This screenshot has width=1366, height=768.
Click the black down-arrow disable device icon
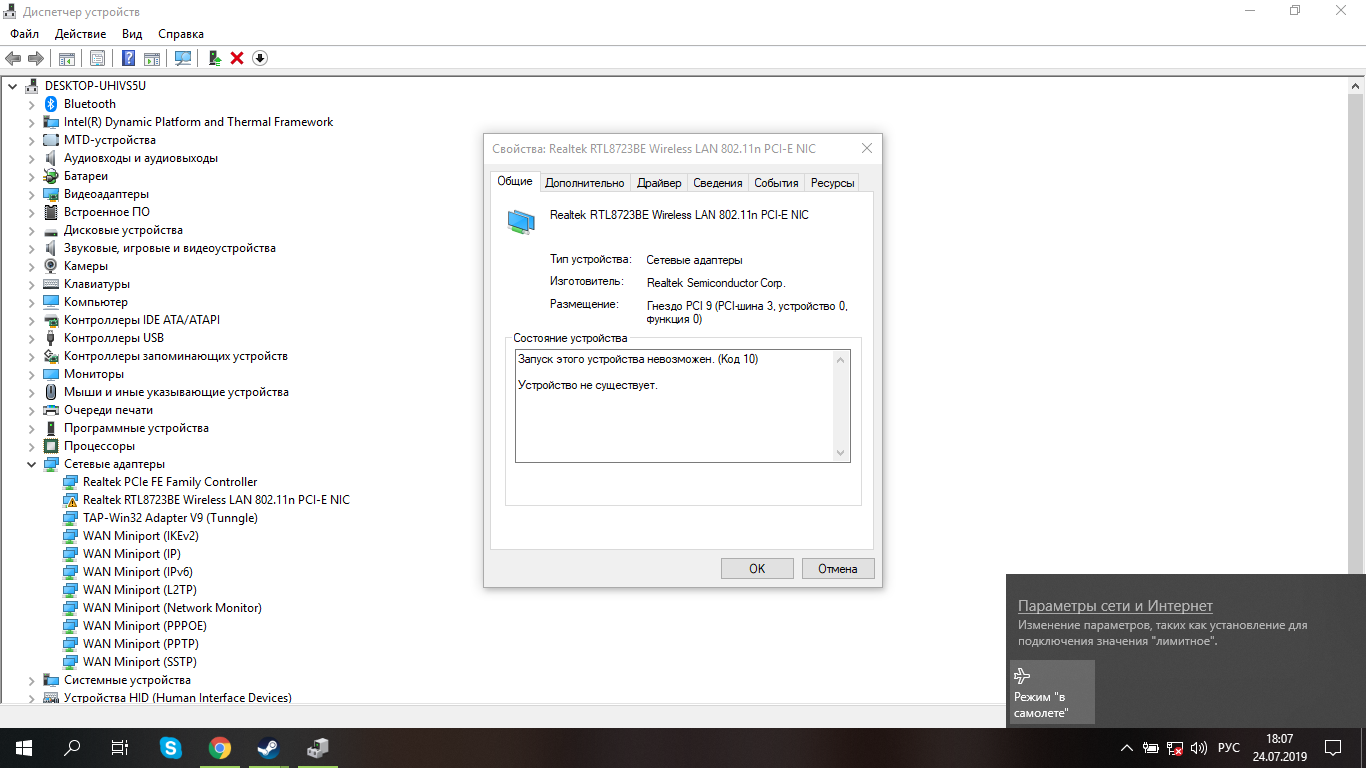point(260,58)
